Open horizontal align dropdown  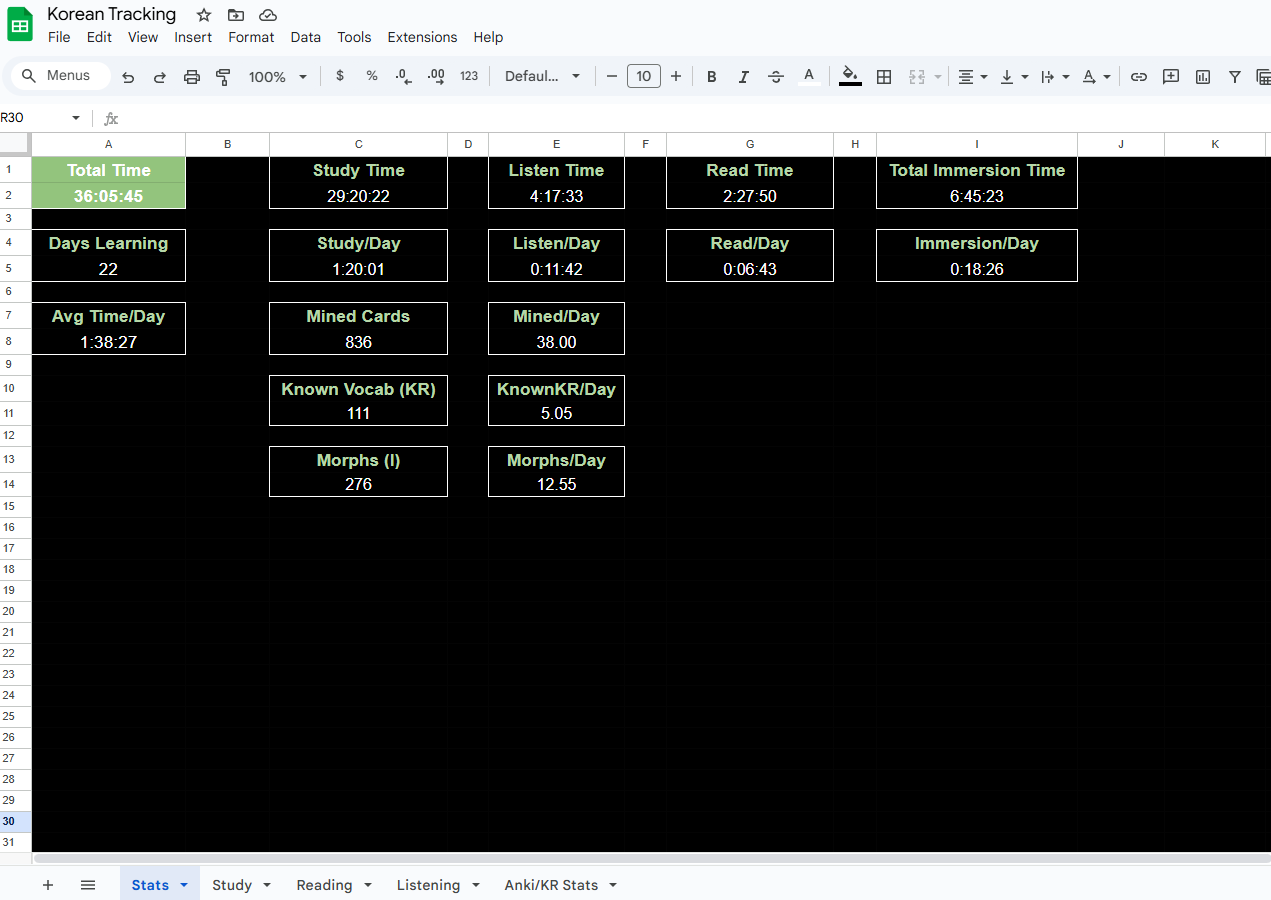(972, 77)
